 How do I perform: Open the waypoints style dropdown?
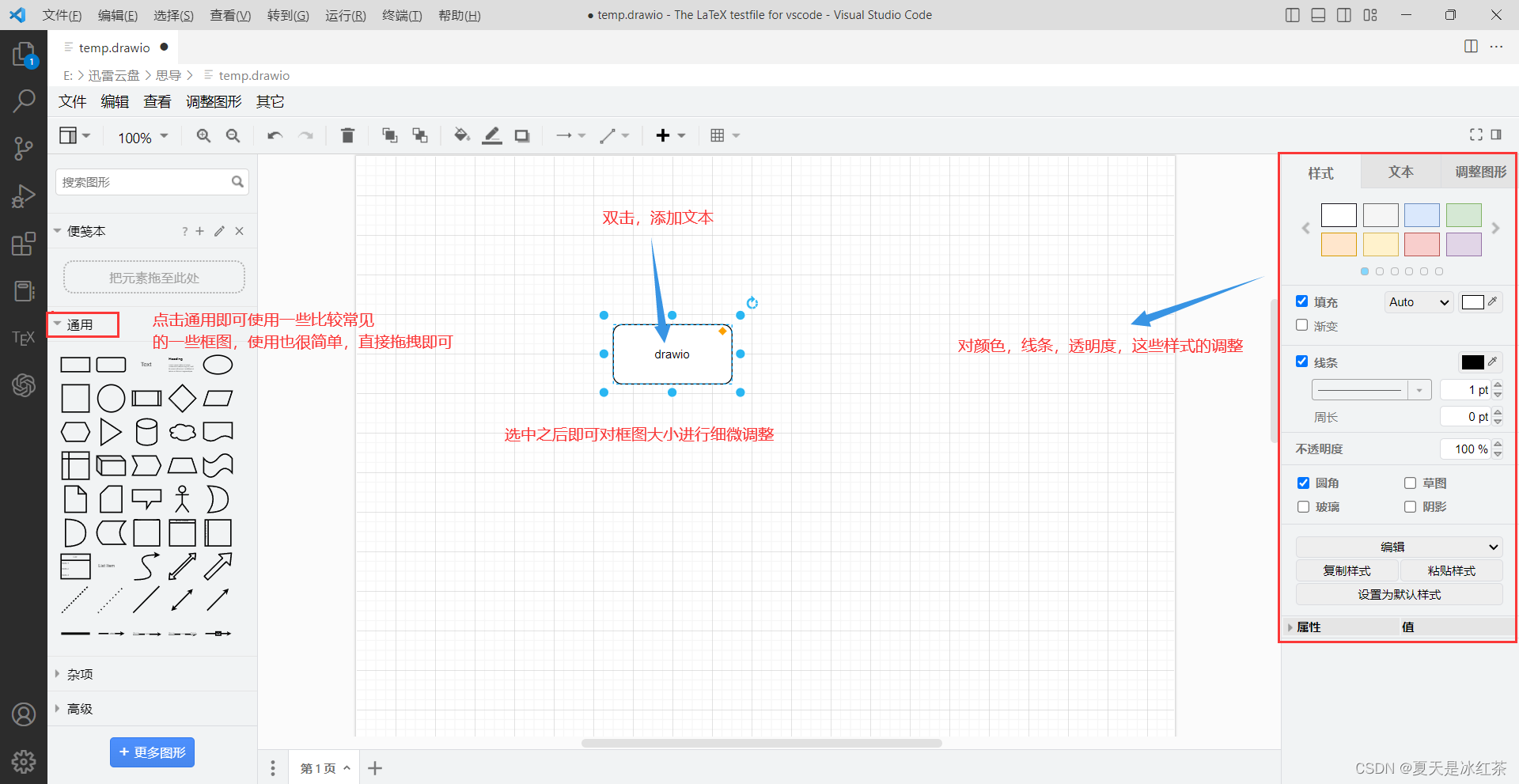[615, 135]
